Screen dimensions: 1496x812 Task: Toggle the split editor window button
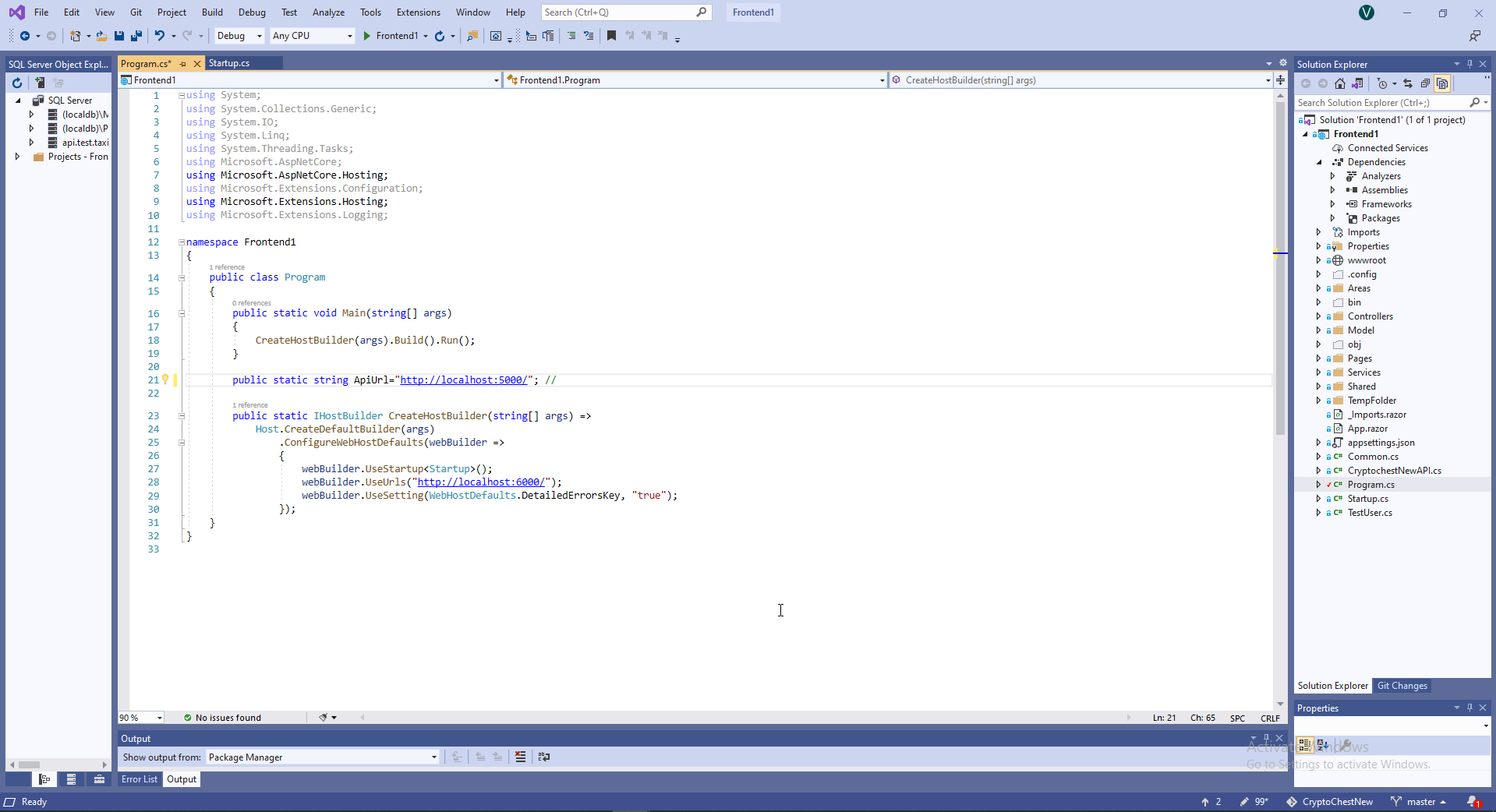pyautogui.click(x=1280, y=79)
